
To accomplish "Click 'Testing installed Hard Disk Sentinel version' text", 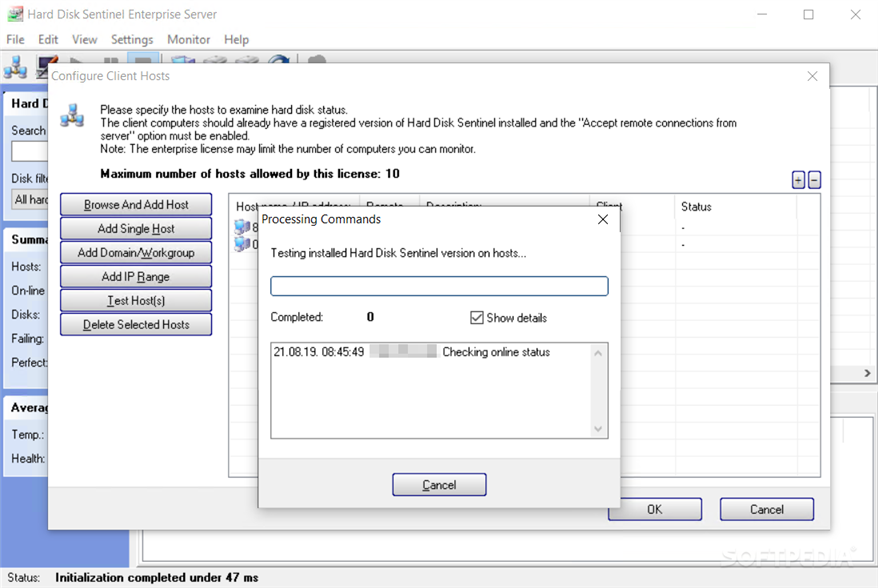I will (398, 253).
